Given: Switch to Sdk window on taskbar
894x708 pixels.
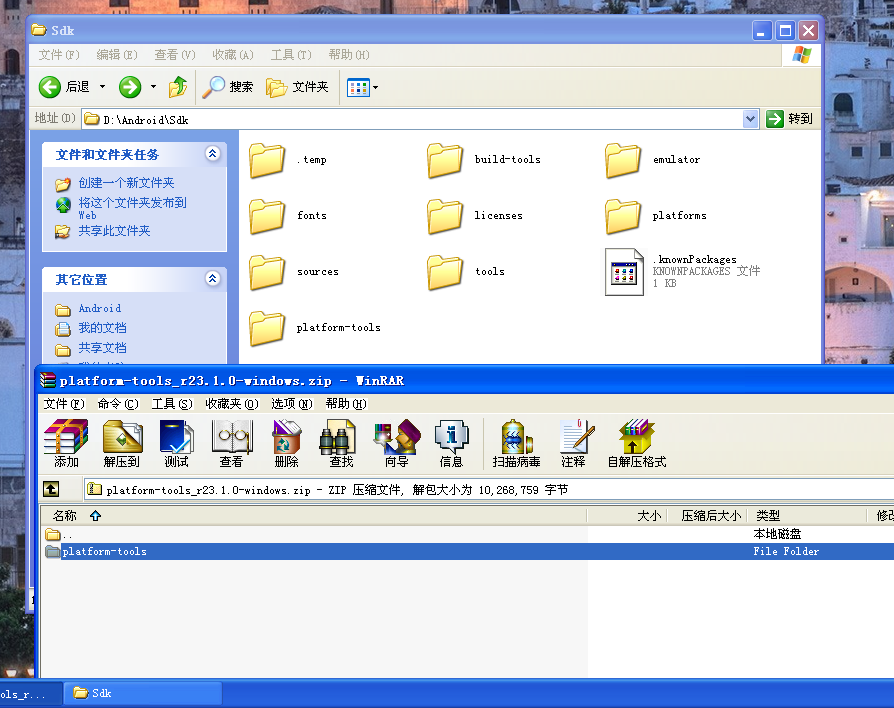Looking at the screenshot, I should 143,694.
